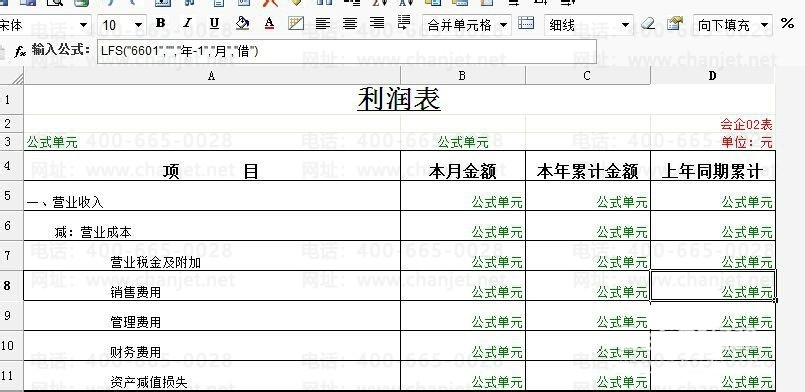This screenshot has width=805, height=392.
Task: Click the 资产减值损失 cell
Action: (212, 376)
